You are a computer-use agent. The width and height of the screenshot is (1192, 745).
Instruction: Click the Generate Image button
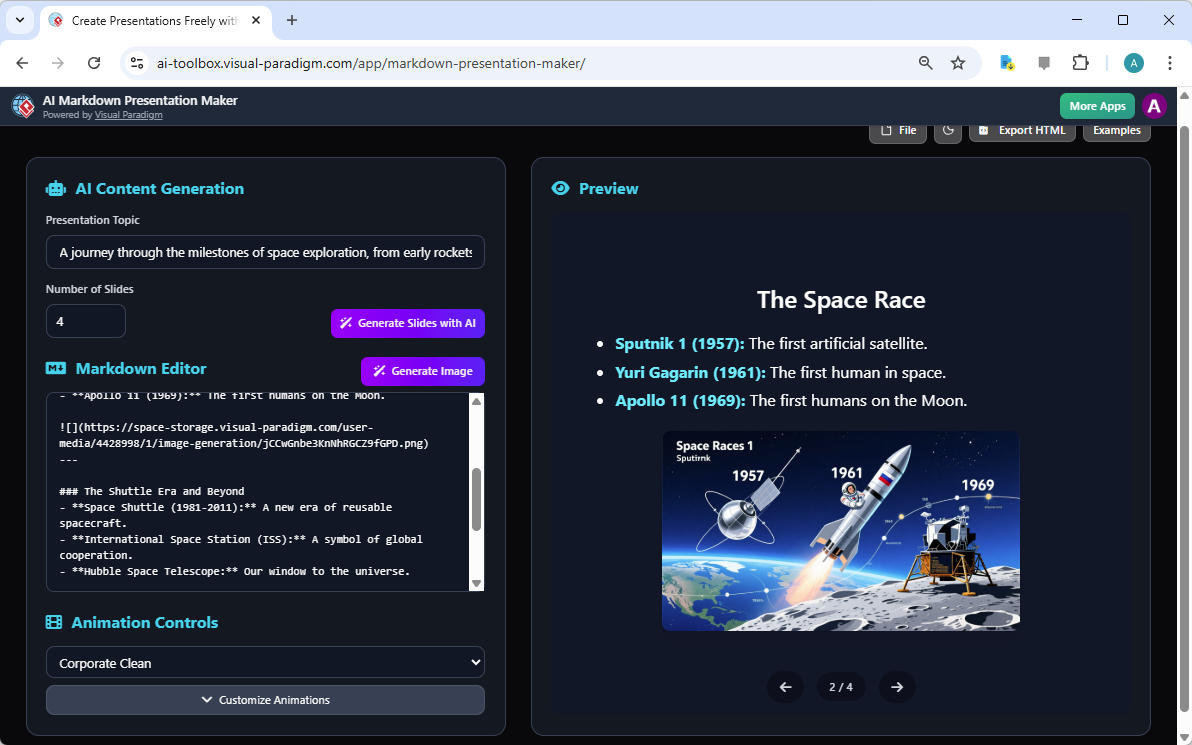tap(422, 371)
